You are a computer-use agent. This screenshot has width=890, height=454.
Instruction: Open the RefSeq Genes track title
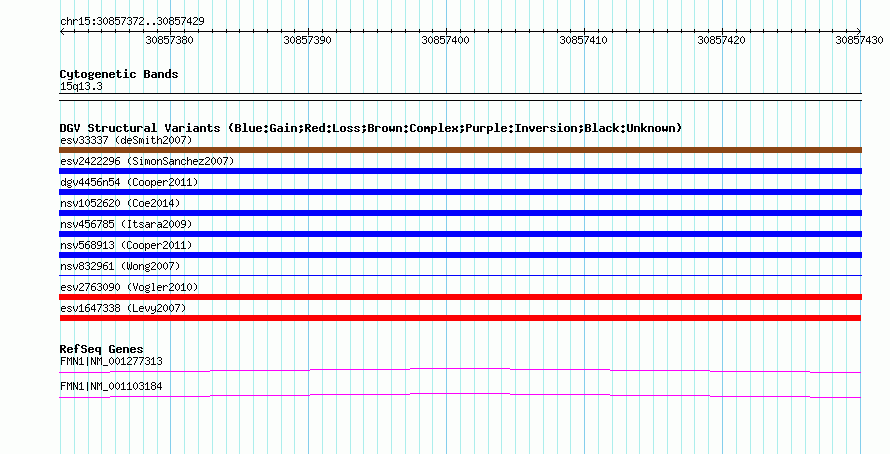coord(101,349)
